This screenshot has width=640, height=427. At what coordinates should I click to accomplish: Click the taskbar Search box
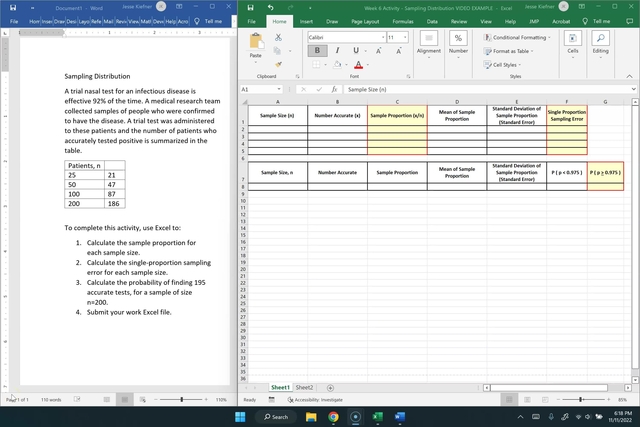pos(276,417)
